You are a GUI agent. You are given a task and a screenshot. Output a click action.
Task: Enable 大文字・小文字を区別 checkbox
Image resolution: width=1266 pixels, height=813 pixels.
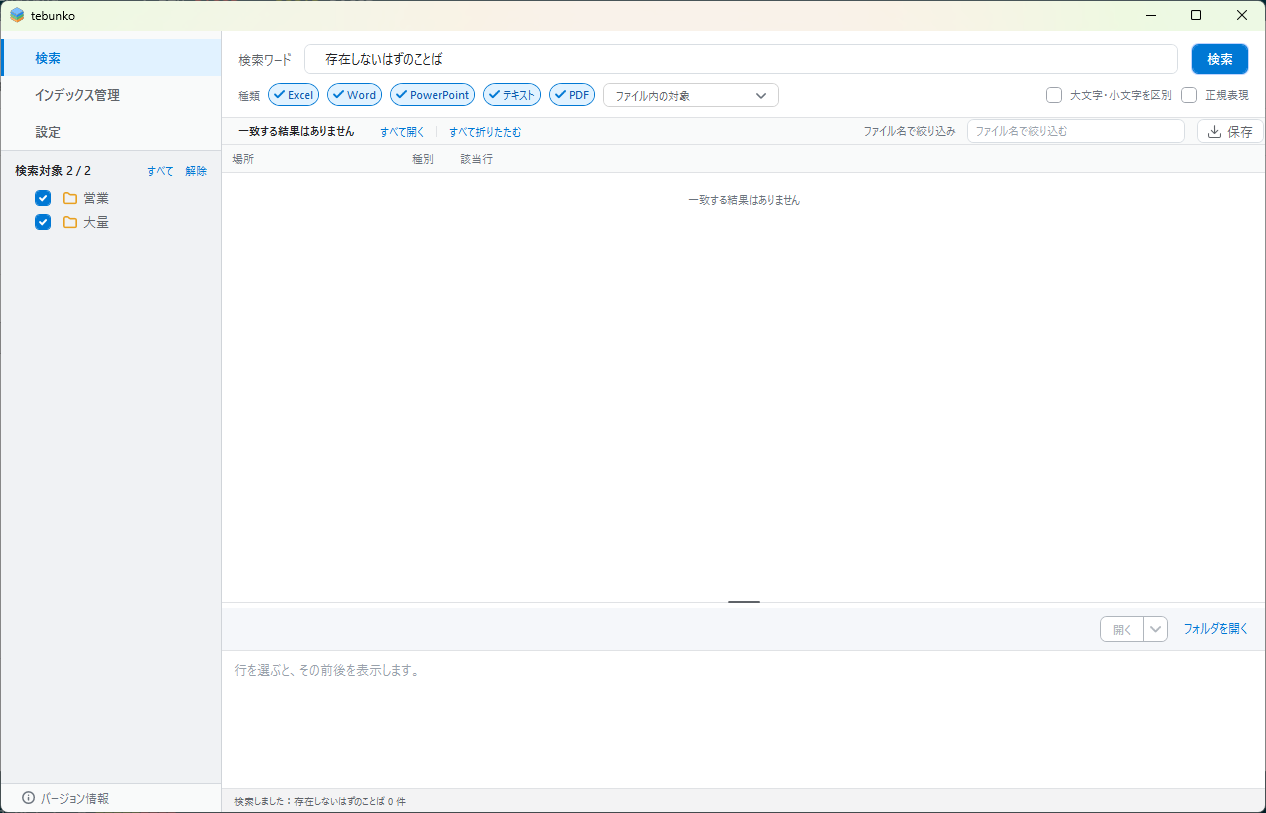(1054, 95)
